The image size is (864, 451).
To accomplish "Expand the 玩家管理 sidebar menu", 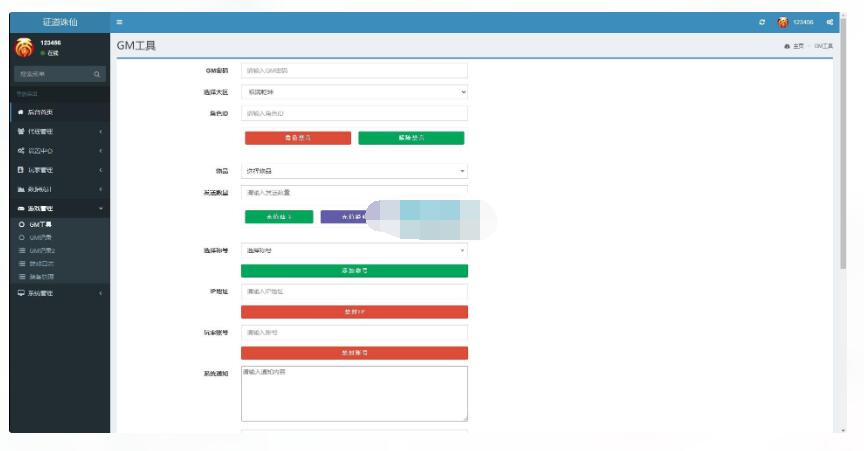I will 60,170.
